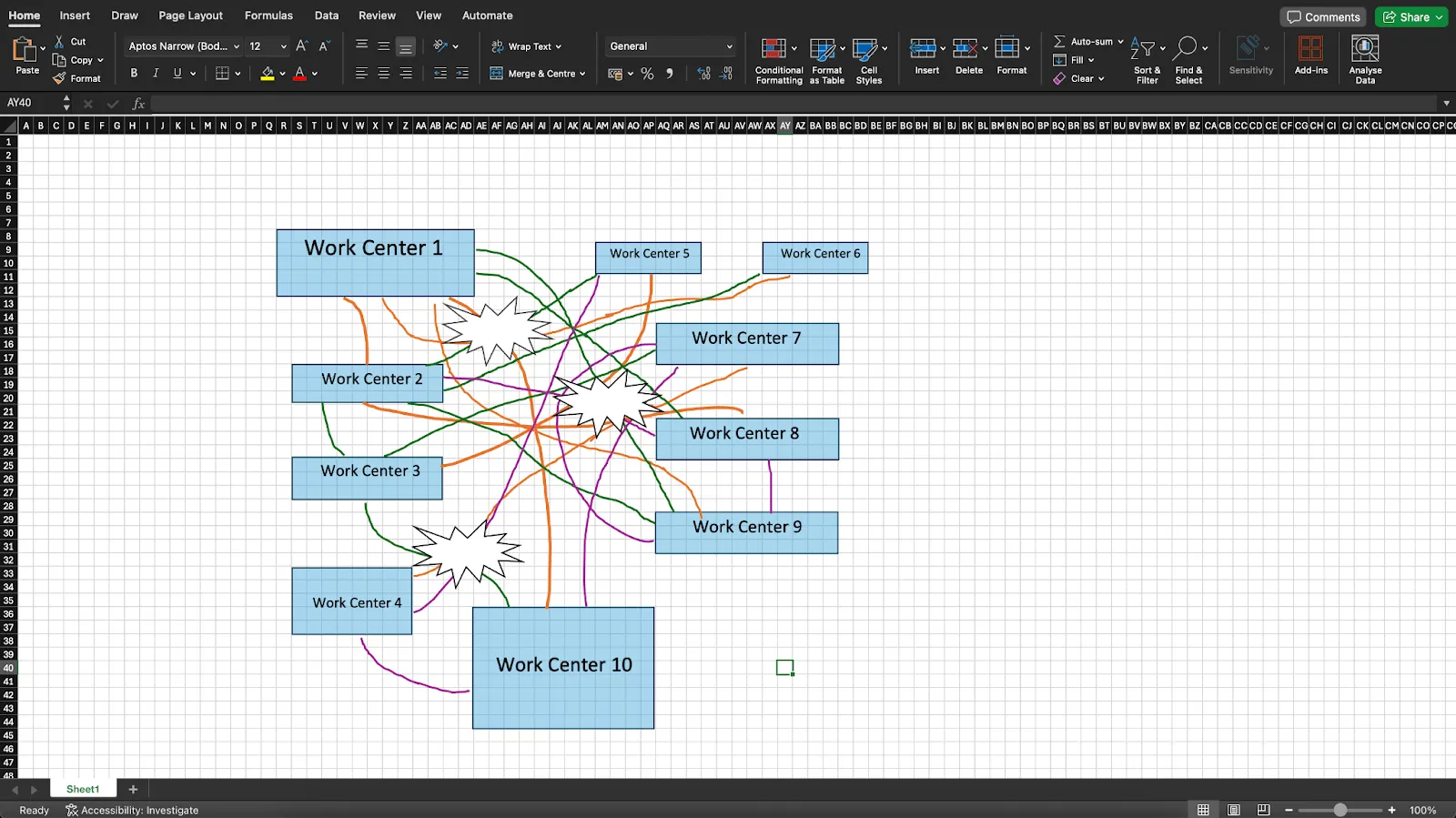Switch to Page Break Preview in status bar
This screenshot has height=818, width=1456.
click(1263, 810)
